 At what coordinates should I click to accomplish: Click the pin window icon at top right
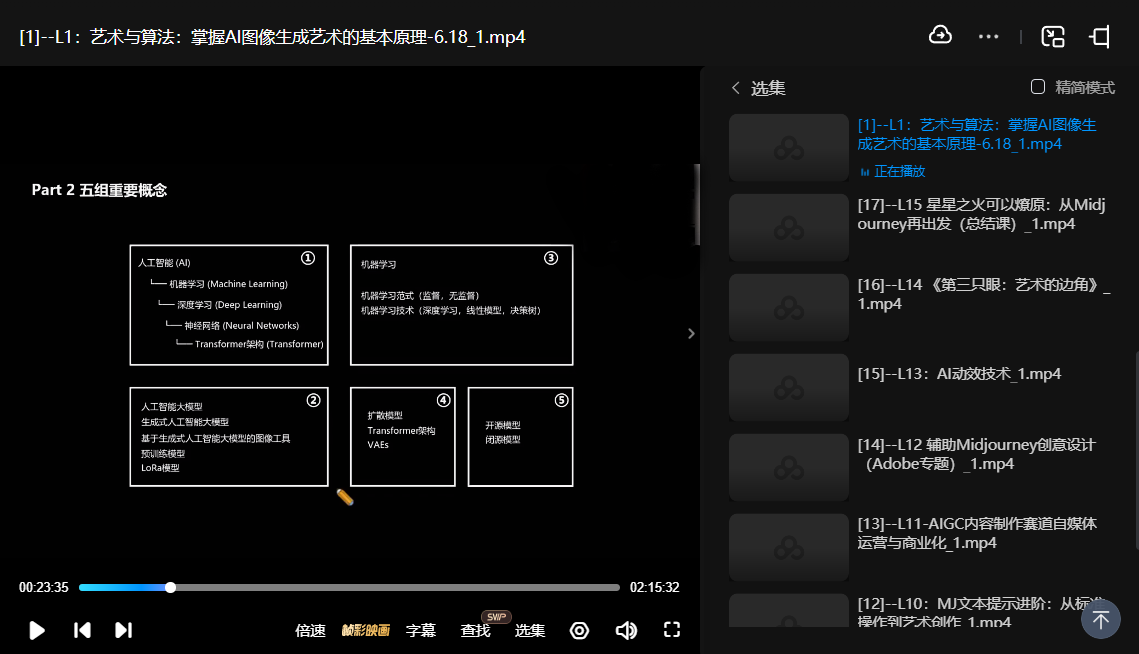(1100, 37)
